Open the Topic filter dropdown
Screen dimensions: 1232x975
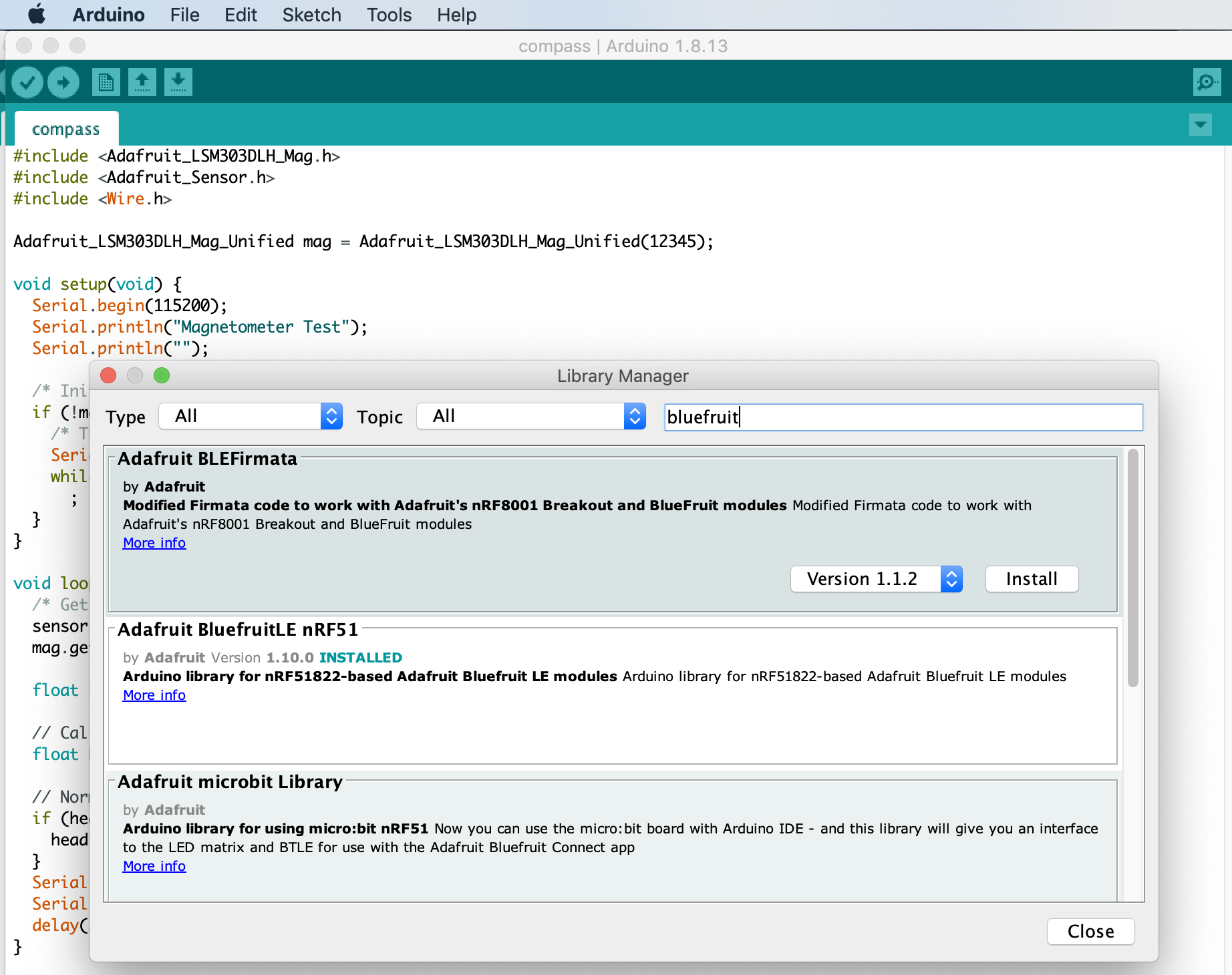(x=531, y=416)
